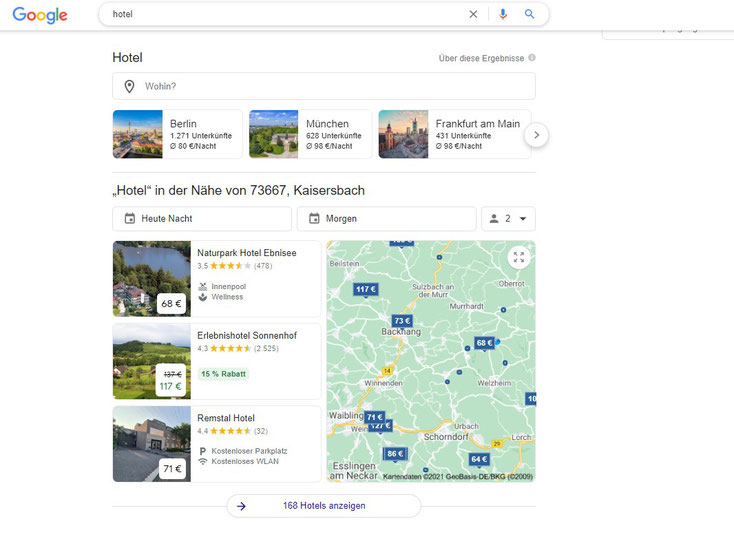Click the 71 € marker near Waiblingen
The image size is (734, 539).
tap(374, 416)
